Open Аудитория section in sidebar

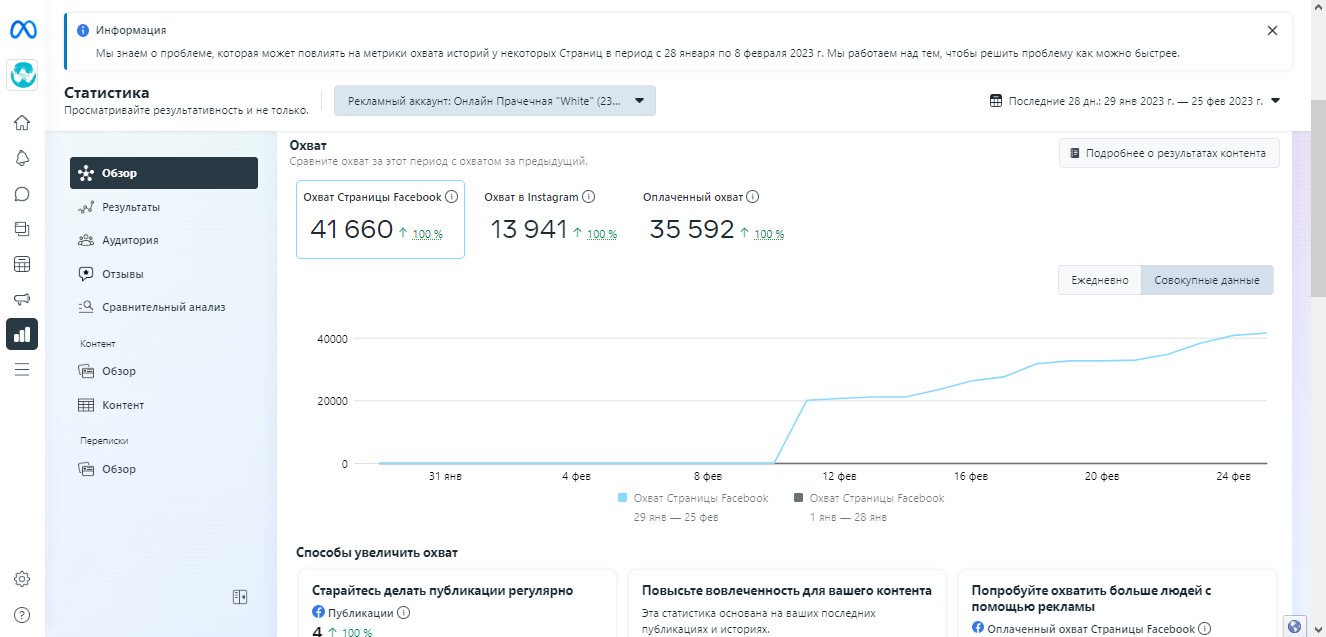130,240
